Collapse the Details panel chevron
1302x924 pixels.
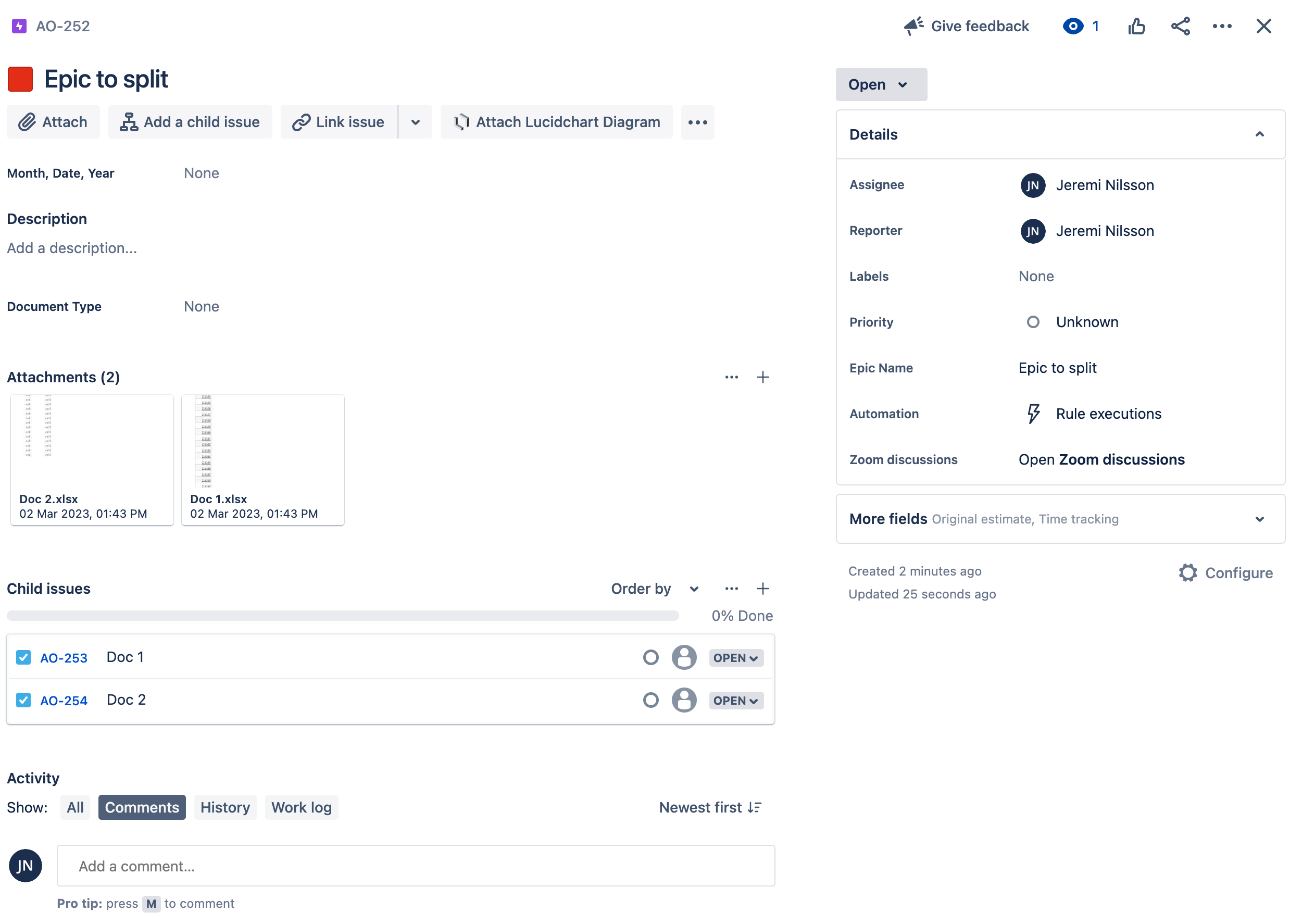click(1259, 134)
